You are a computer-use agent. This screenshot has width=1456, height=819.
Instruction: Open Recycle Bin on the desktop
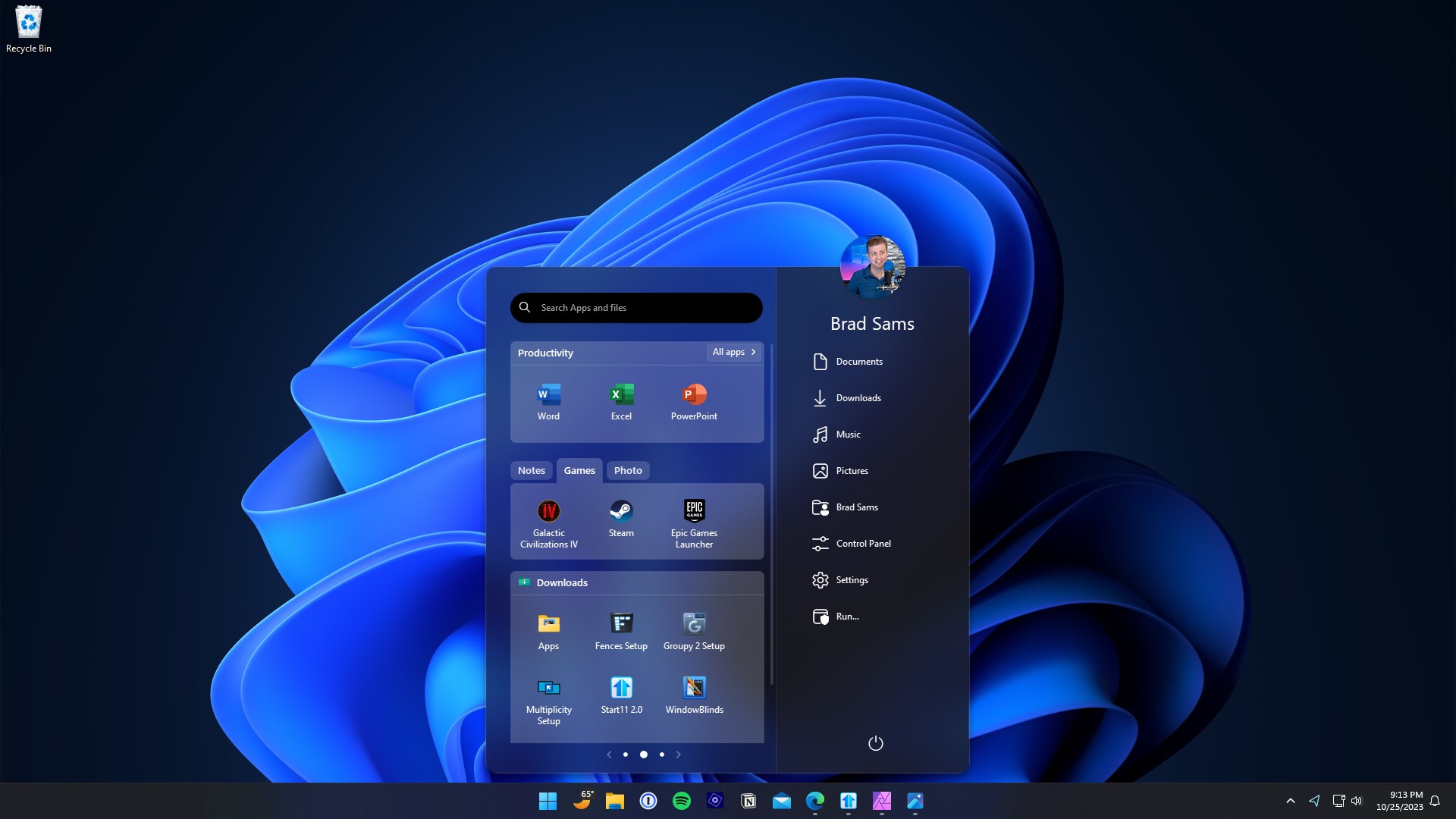point(29,30)
